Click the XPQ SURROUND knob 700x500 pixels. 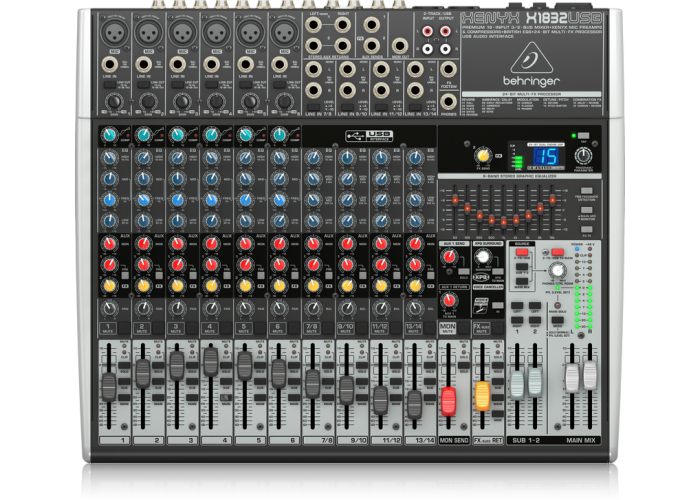[x=482, y=257]
